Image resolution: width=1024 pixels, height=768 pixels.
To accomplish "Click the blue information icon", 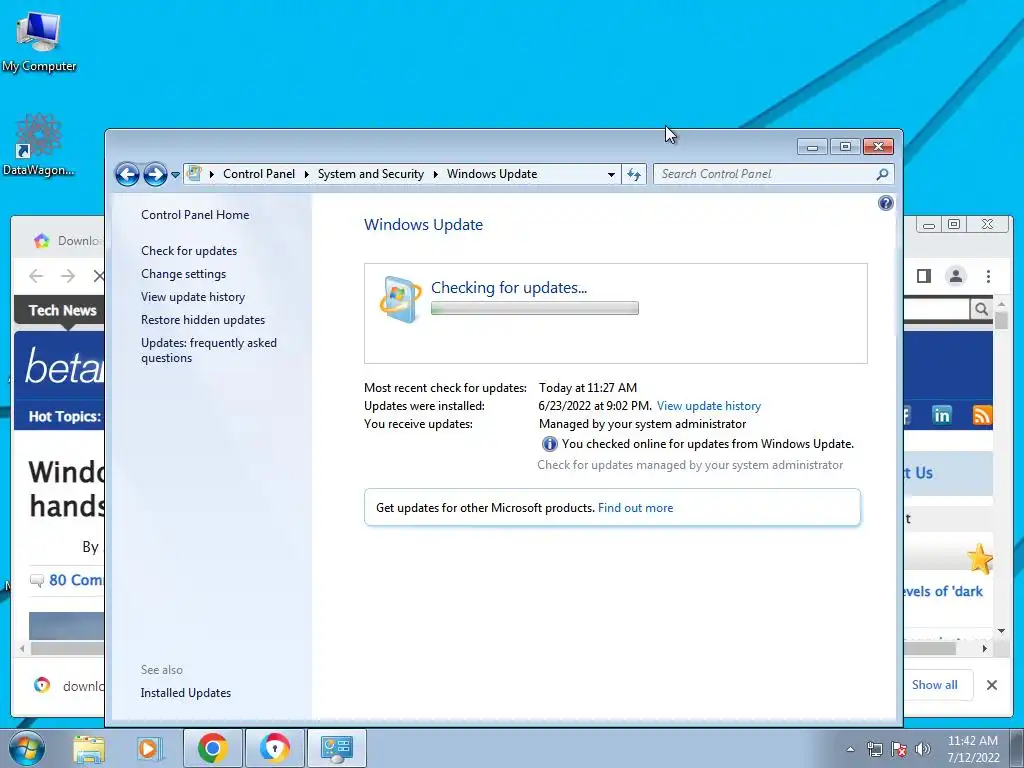I will coord(549,444).
